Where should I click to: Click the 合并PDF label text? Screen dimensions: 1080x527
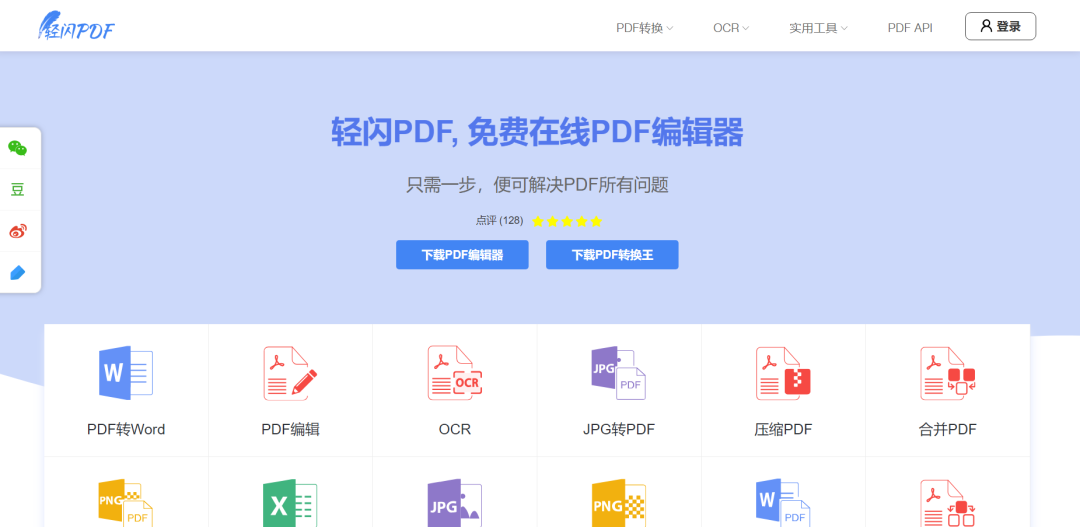[948, 430]
